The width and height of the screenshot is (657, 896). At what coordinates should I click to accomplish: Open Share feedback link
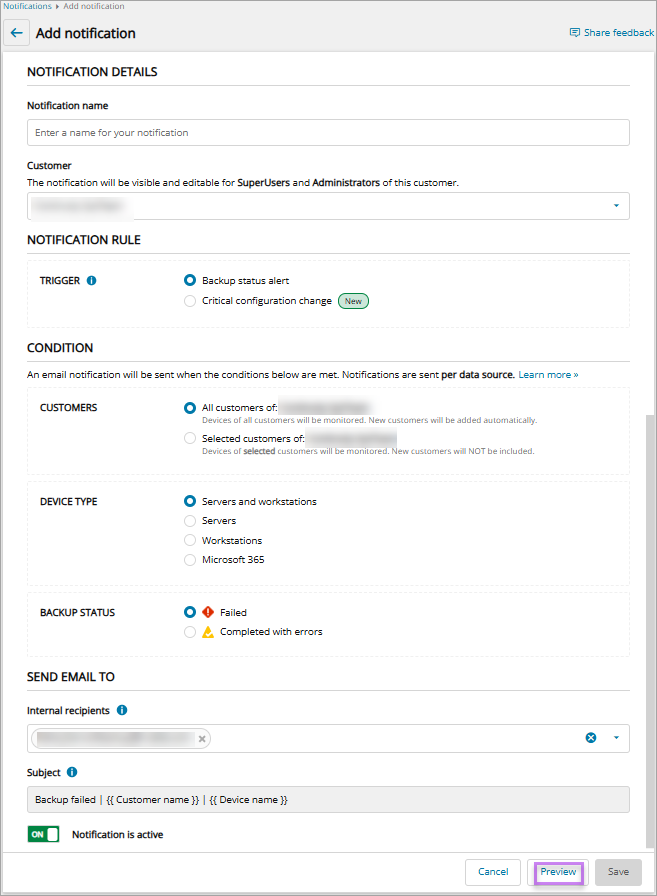pos(611,33)
